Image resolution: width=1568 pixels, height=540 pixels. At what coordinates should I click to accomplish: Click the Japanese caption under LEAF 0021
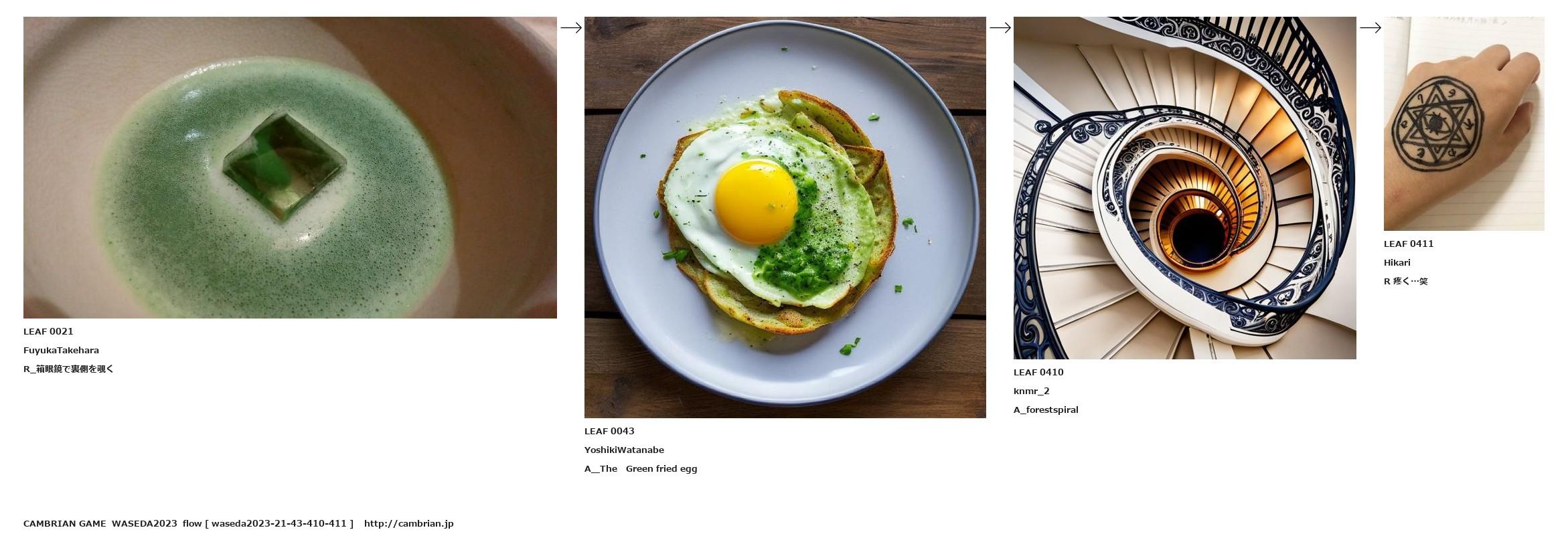(68, 369)
